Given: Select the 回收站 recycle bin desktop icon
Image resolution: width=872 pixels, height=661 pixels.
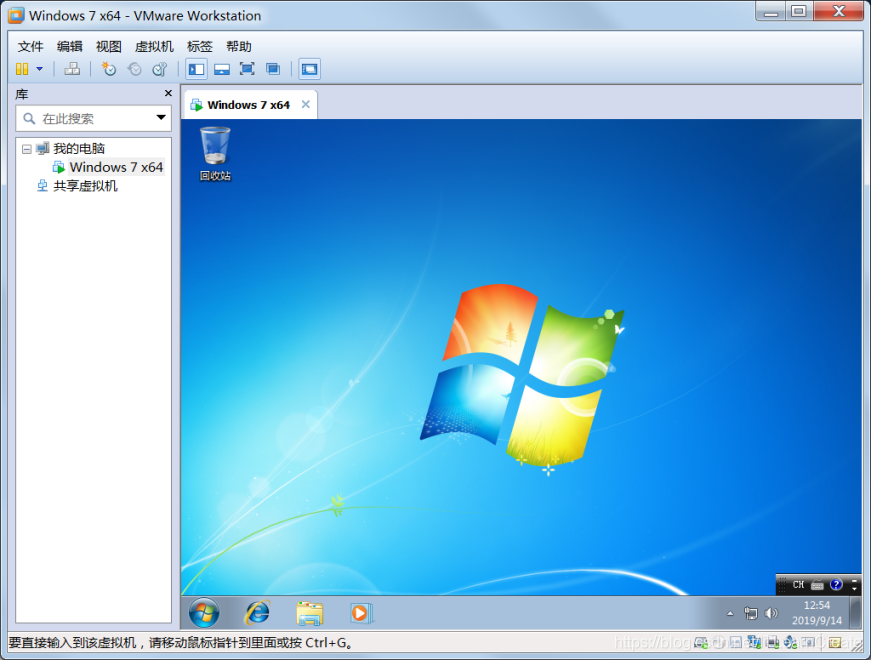Looking at the screenshot, I should pyautogui.click(x=215, y=154).
